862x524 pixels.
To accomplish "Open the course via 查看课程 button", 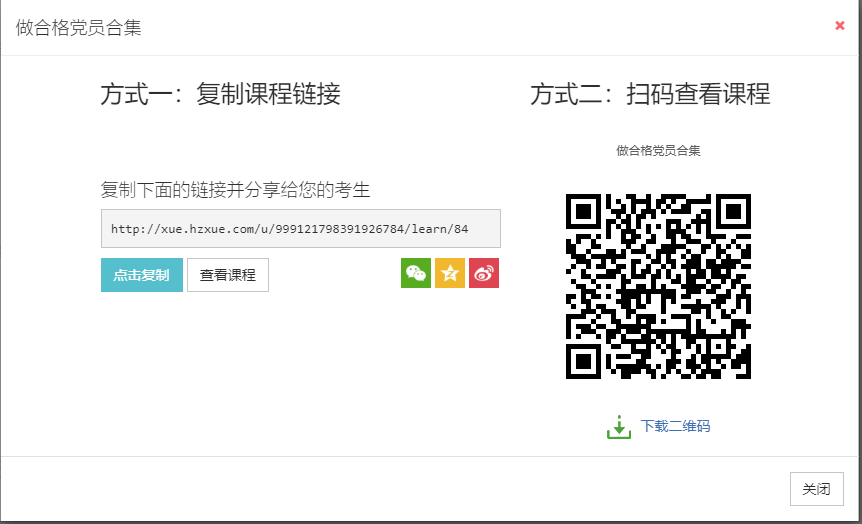I will (228, 275).
